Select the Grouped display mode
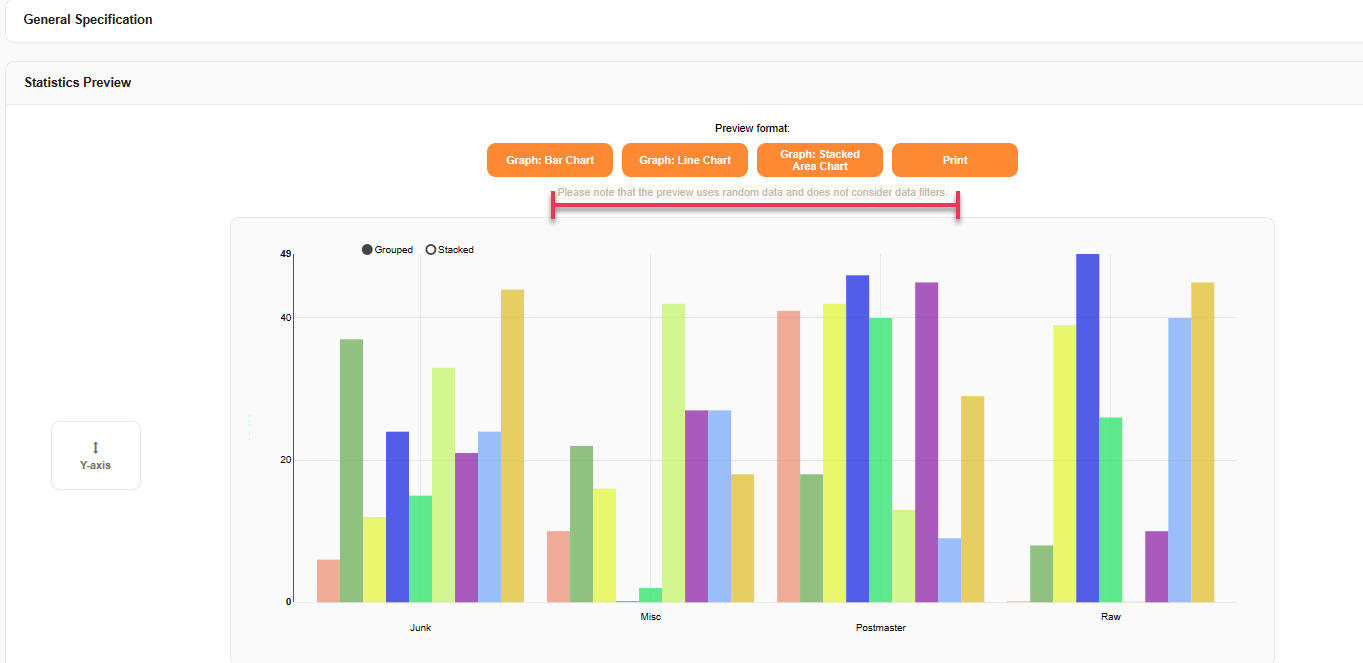 (x=366, y=249)
